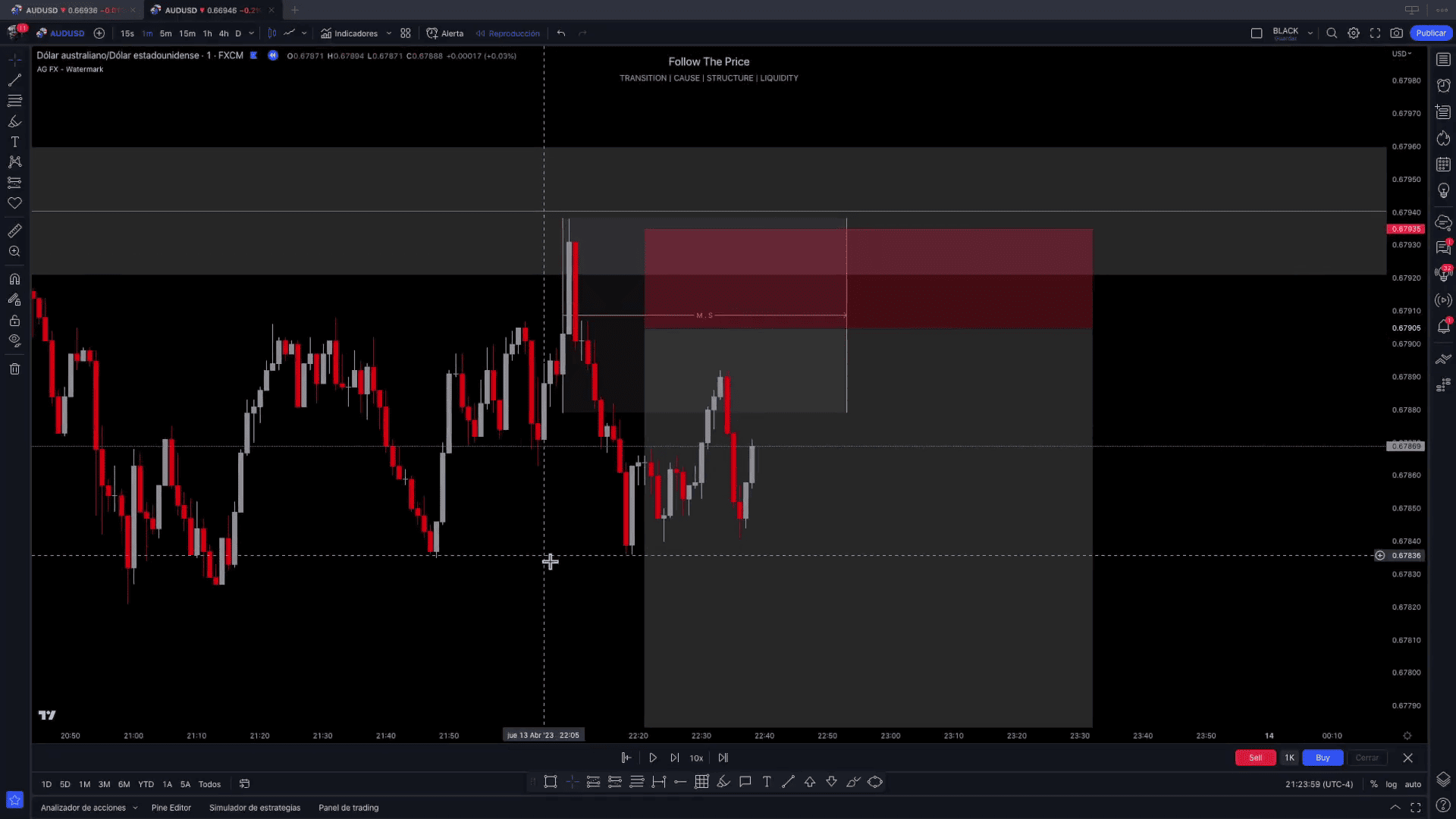Click the Publicar button

(1430, 33)
